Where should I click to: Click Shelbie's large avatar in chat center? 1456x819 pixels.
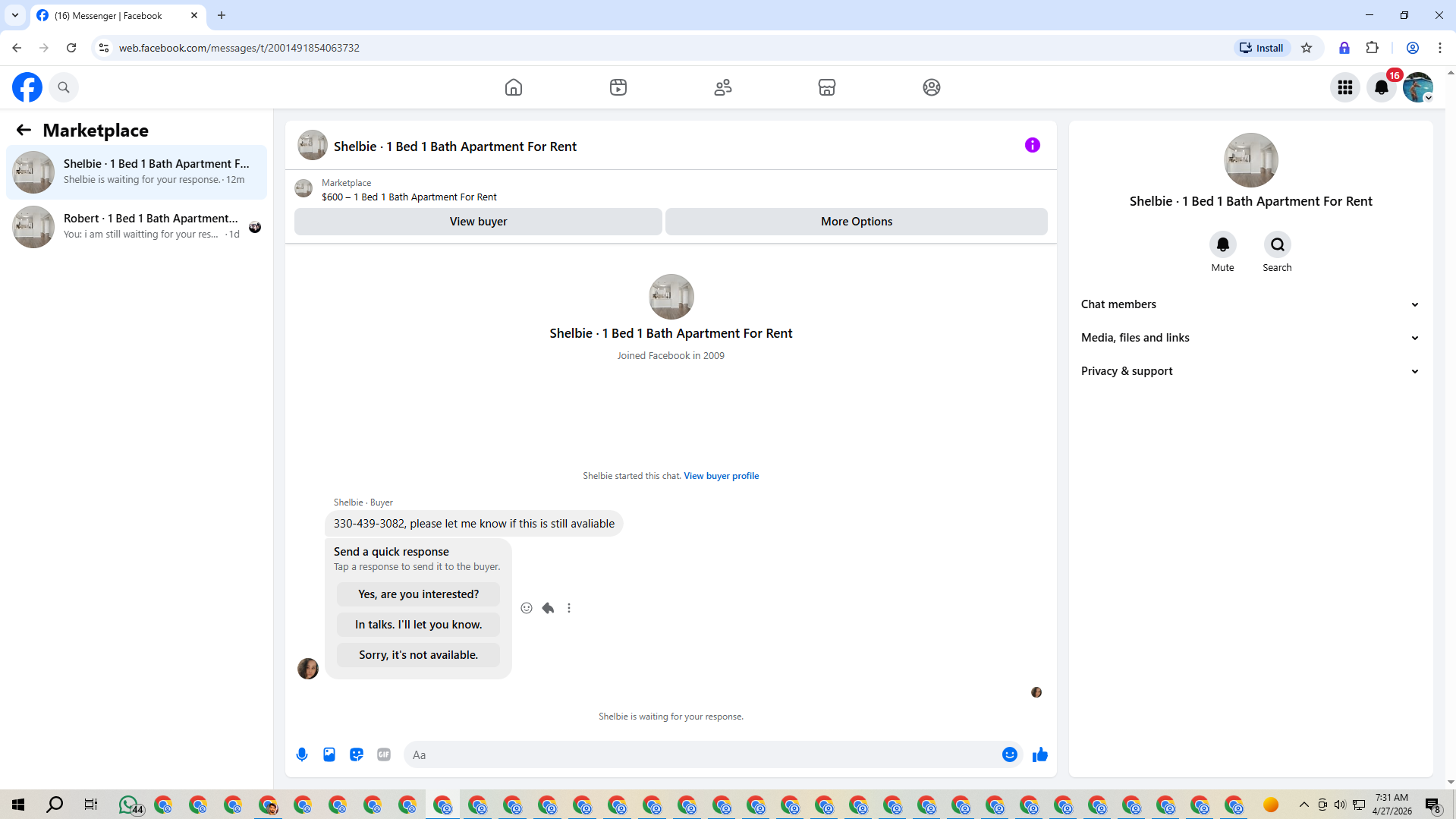(x=671, y=297)
